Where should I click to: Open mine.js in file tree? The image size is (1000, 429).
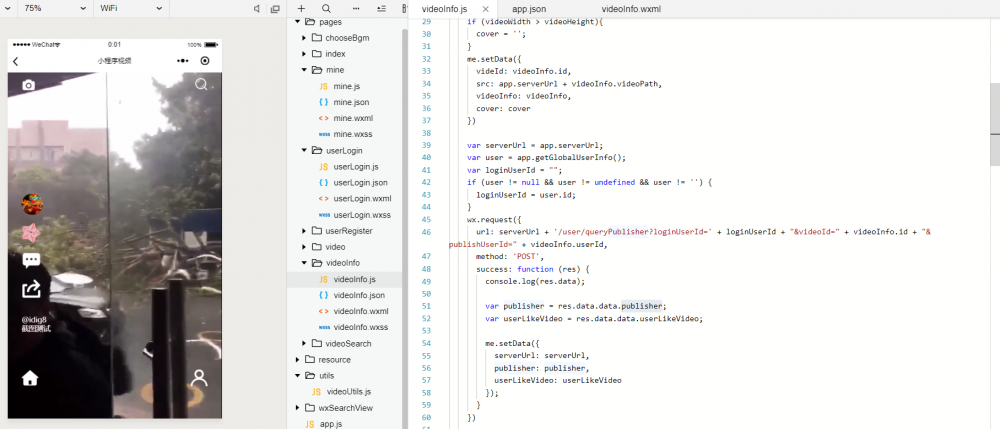point(346,86)
